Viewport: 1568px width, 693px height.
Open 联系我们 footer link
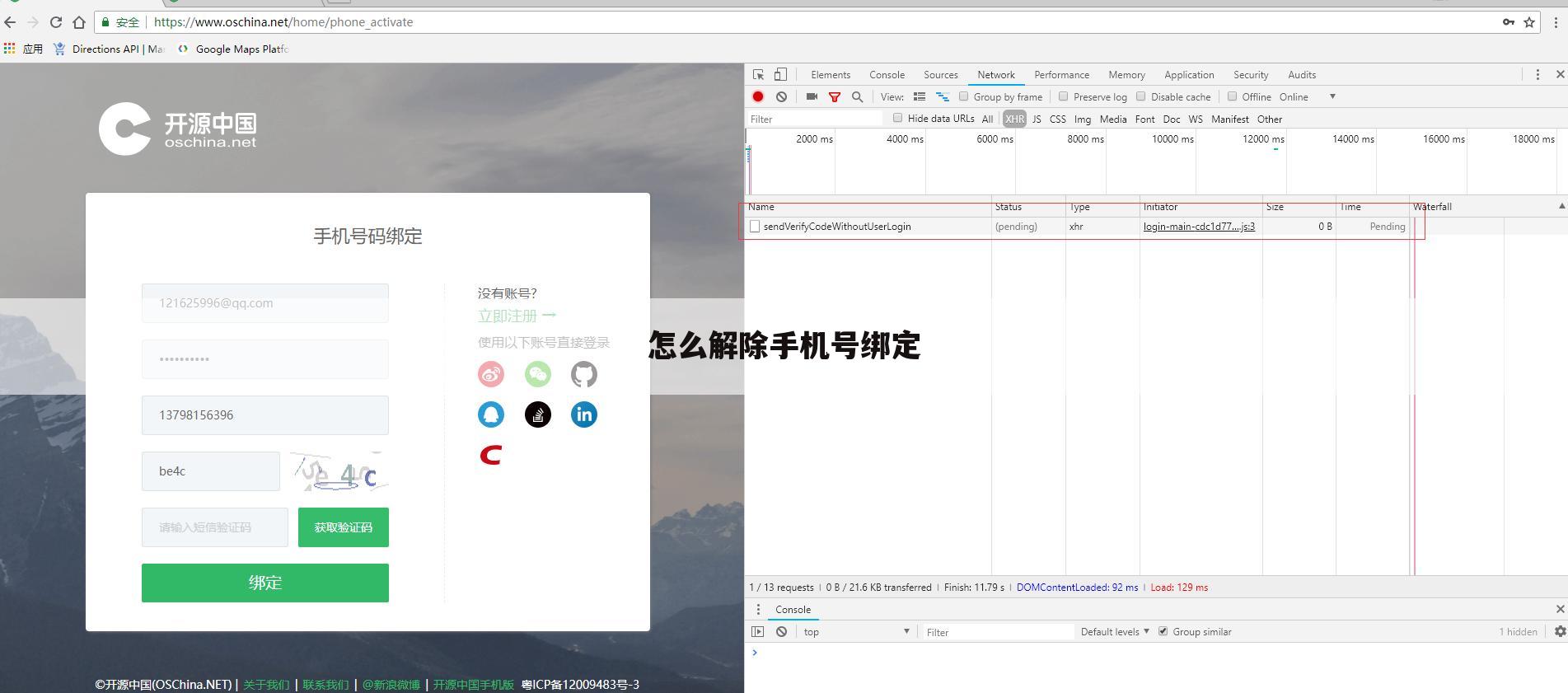click(x=325, y=685)
